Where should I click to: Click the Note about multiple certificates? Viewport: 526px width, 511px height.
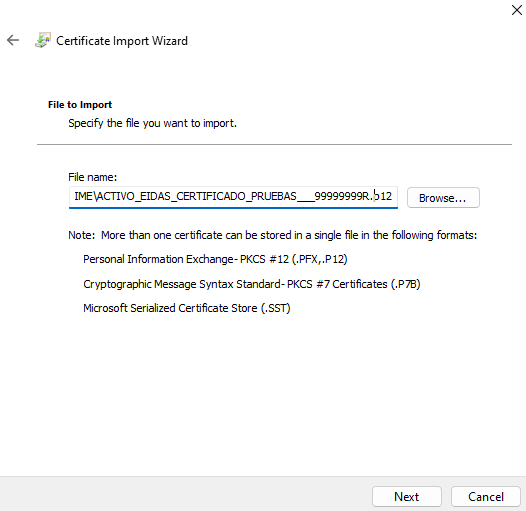272,235
